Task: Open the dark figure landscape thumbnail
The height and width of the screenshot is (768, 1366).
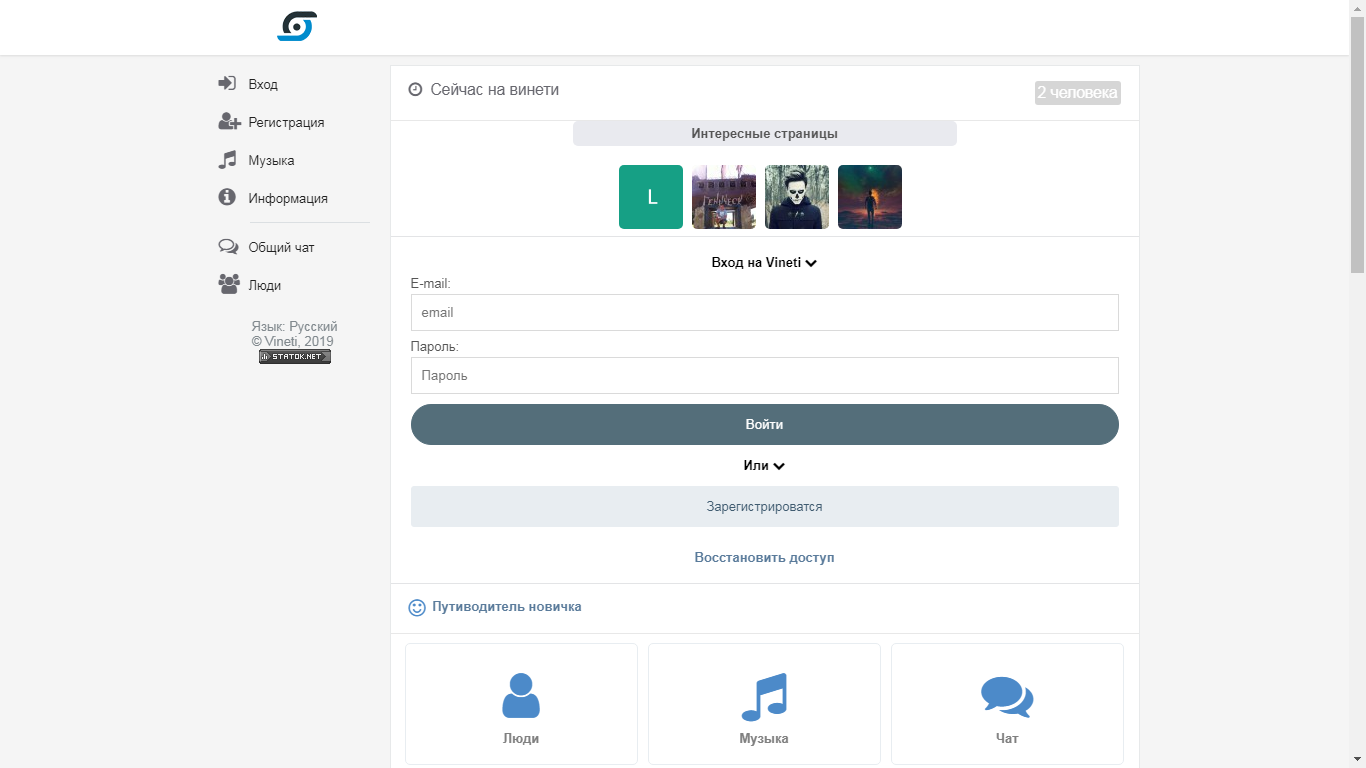Action: pyautogui.click(x=870, y=197)
